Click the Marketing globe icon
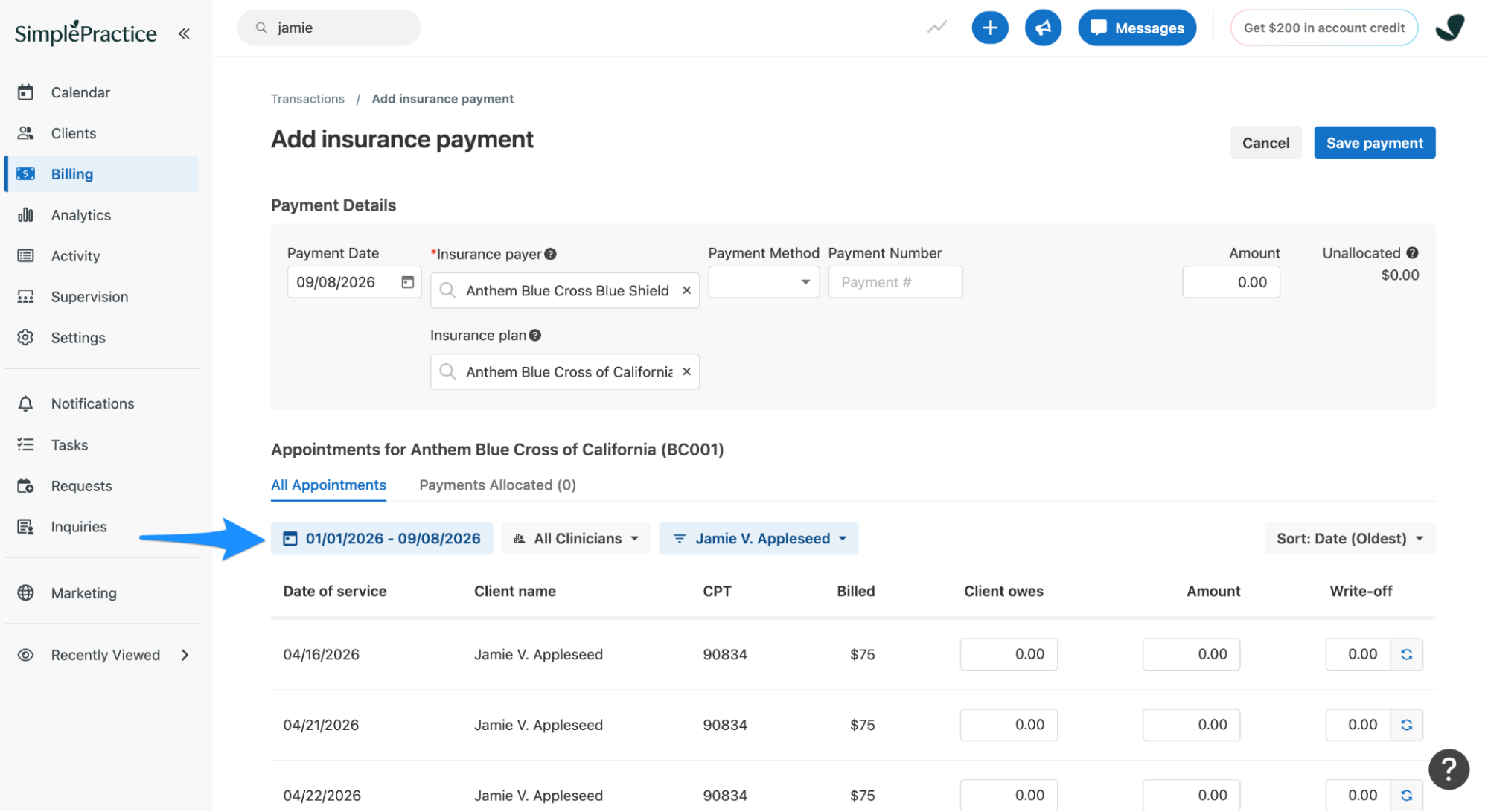The image size is (1488, 812). pyautogui.click(x=25, y=593)
